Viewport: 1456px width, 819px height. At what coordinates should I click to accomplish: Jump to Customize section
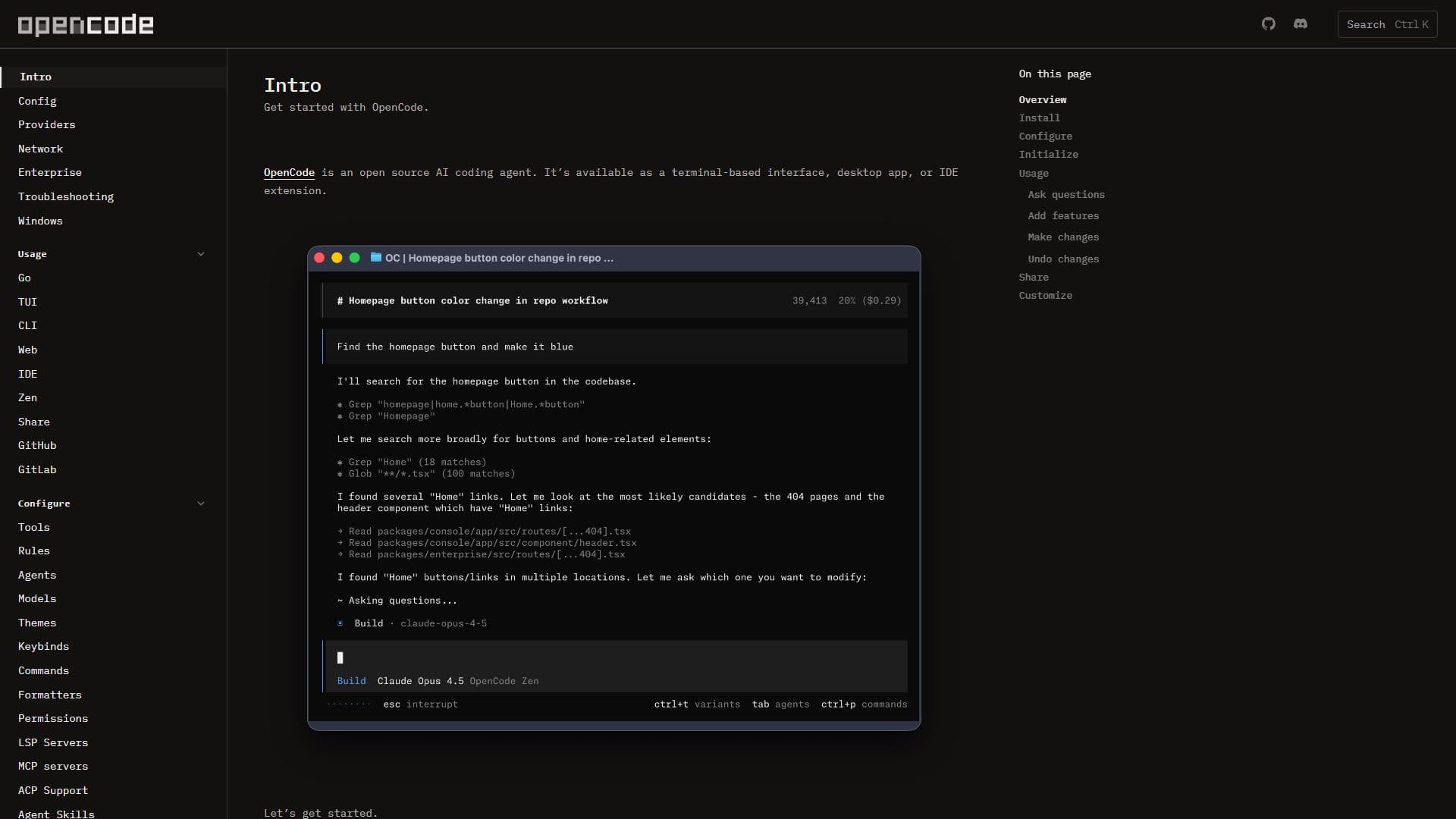coord(1046,295)
